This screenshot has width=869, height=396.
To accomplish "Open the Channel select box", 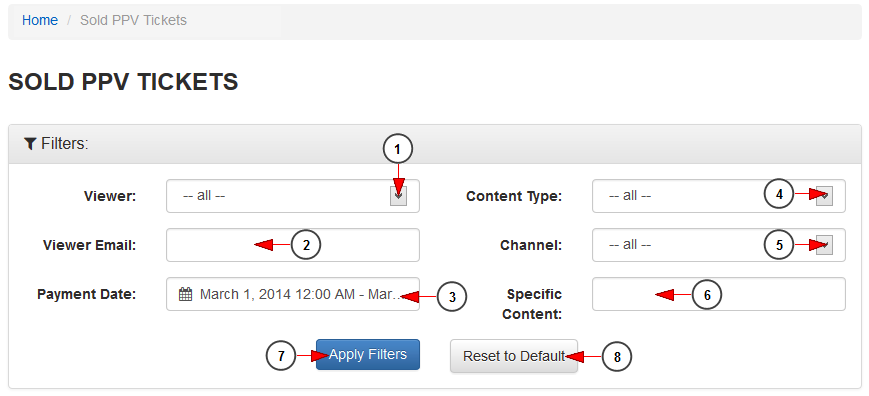I will 719,245.
